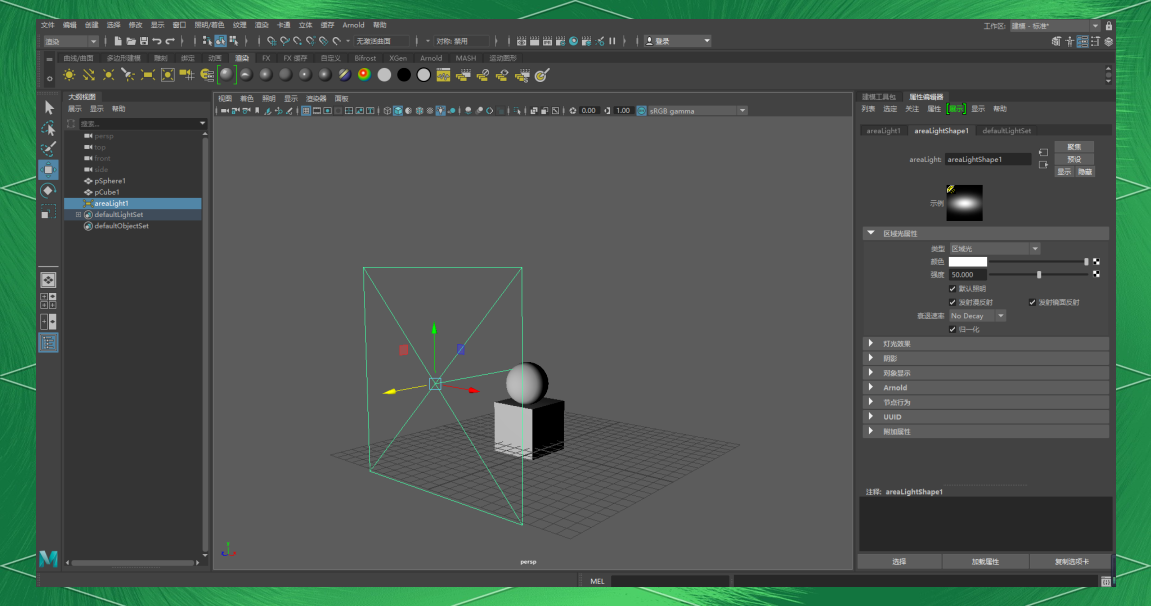This screenshot has width=1151, height=606.
Task: Create a volume light from the shelf
Action: tap(167, 75)
